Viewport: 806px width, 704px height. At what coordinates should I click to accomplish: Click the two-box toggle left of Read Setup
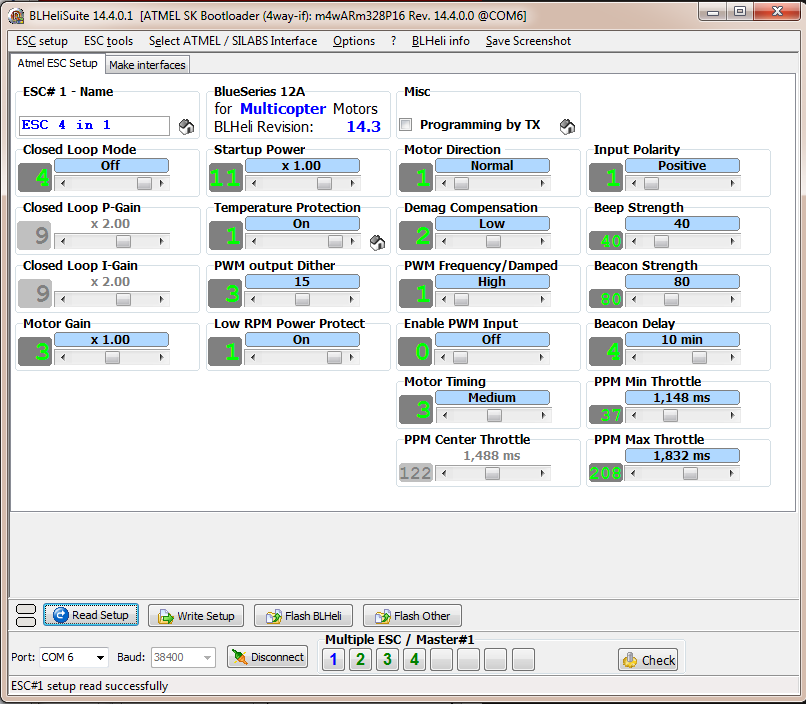click(x=26, y=615)
